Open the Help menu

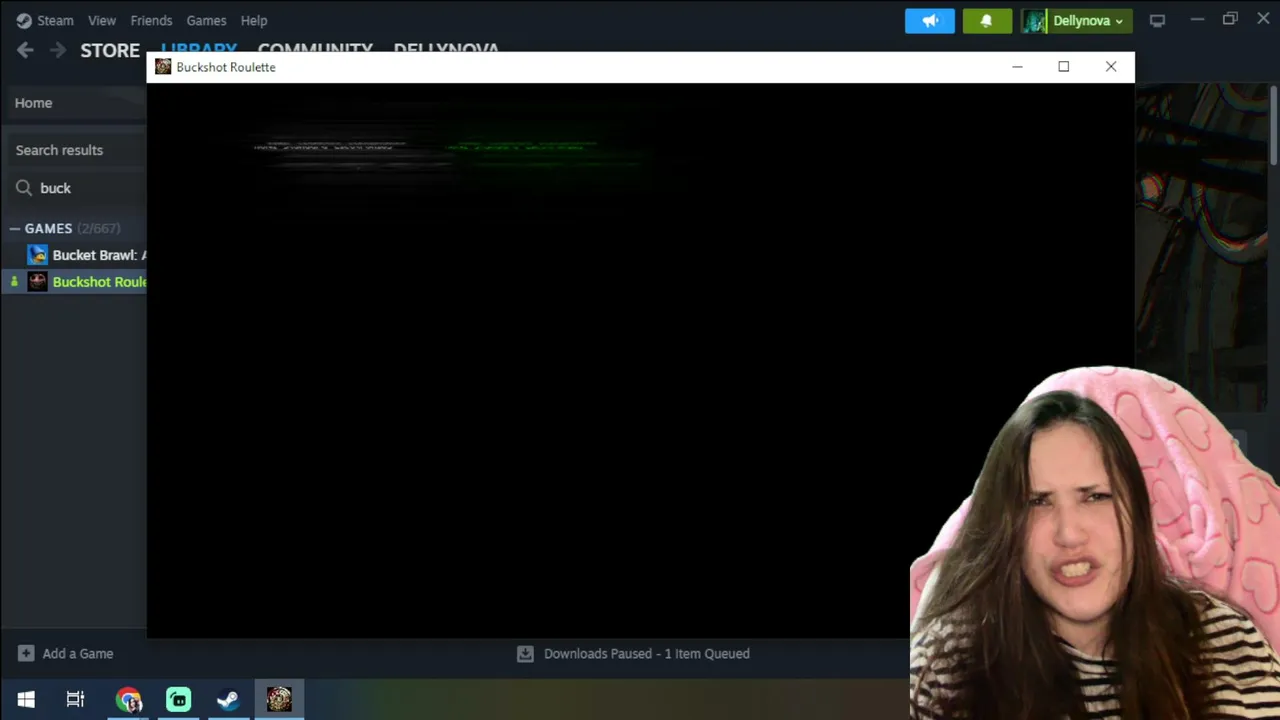[254, 20]
